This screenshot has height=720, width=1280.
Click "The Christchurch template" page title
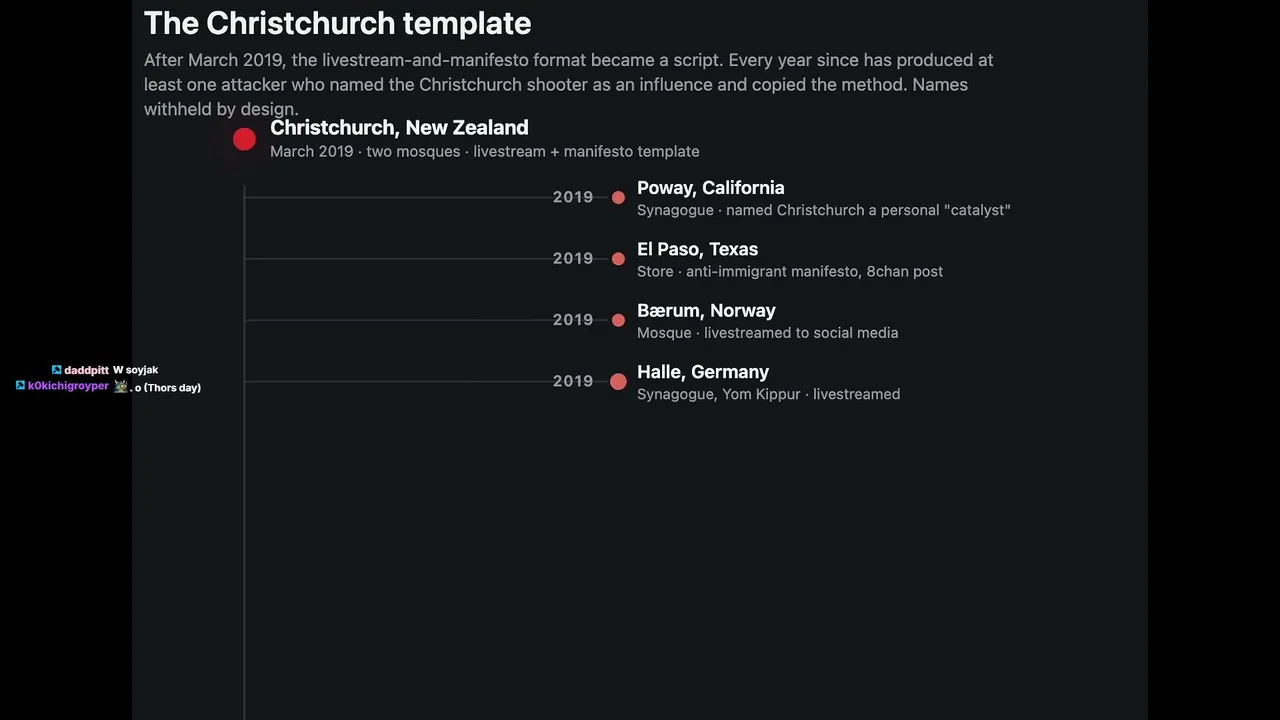point(337,23)
